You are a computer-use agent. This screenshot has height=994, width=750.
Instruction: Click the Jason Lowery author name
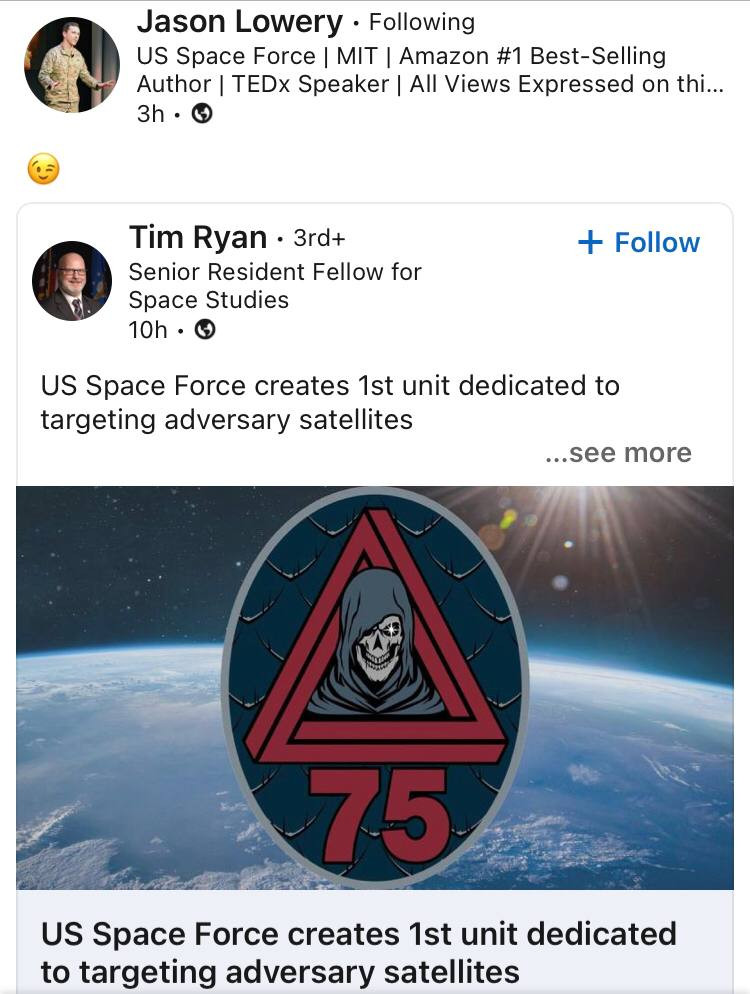[239, 21]
